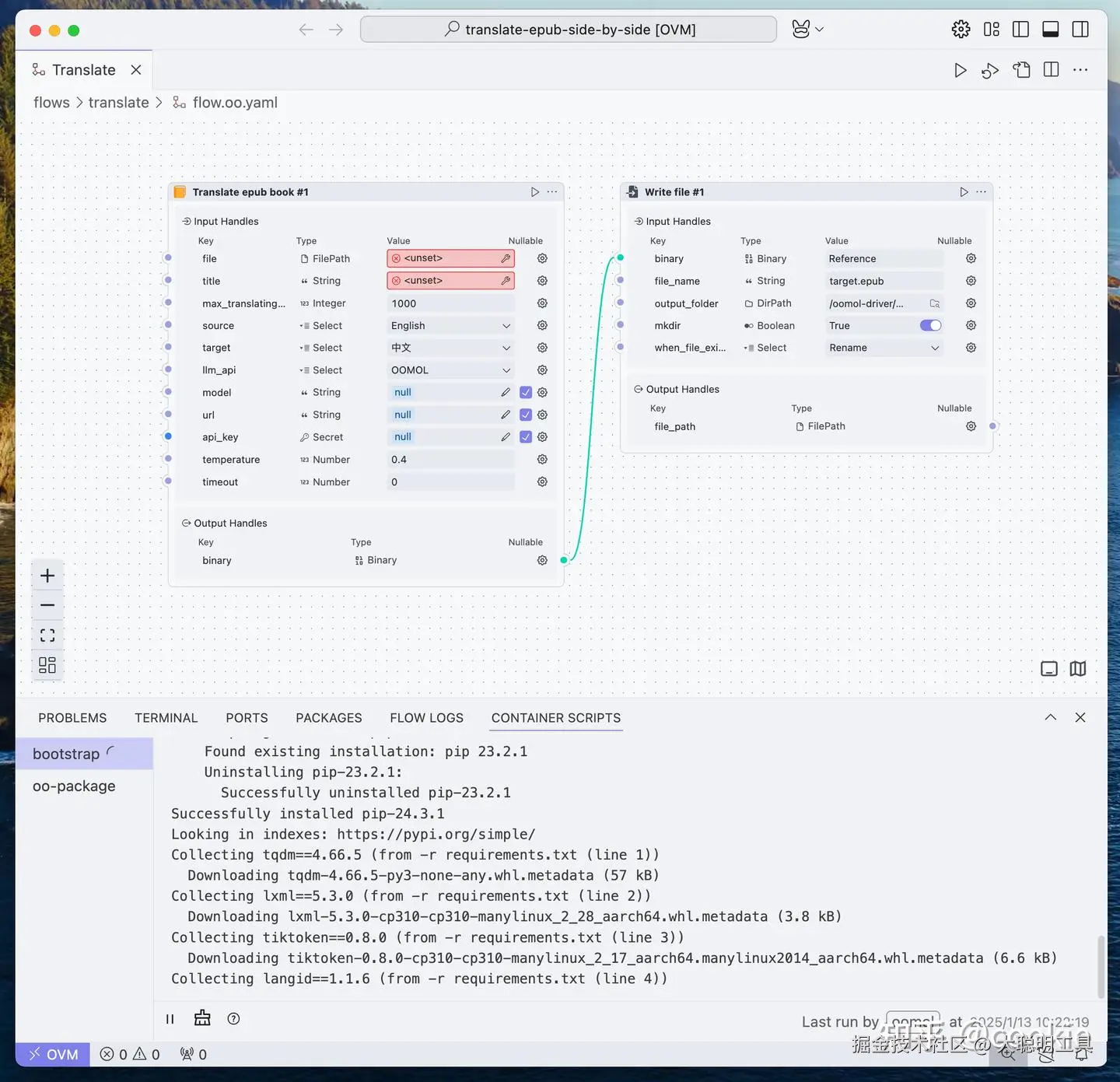Edit the api_key value pencil icon
Image resolution: width=1120 pixels, height=1082 pixels.
click(506, 437)
